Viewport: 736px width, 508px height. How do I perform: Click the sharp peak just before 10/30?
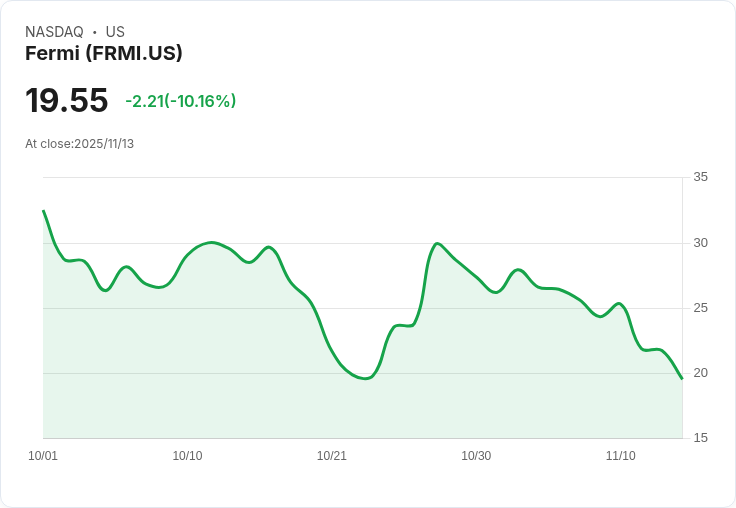pyautogui.click(x=437, y=243)
